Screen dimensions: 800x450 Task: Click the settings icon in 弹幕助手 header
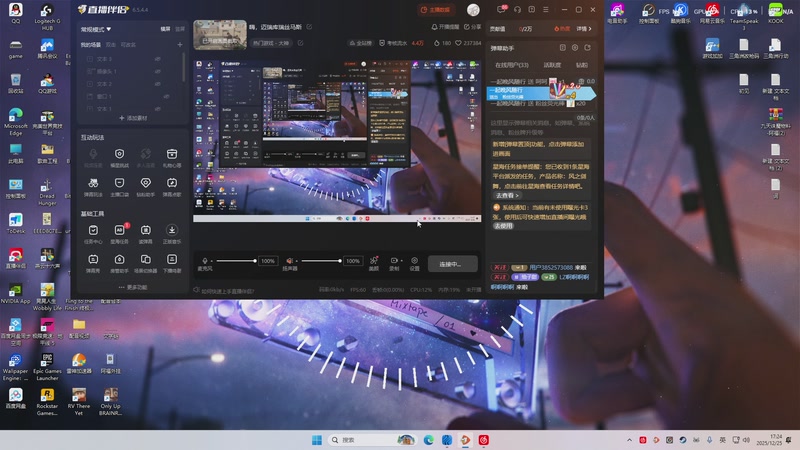click(575, 47)
